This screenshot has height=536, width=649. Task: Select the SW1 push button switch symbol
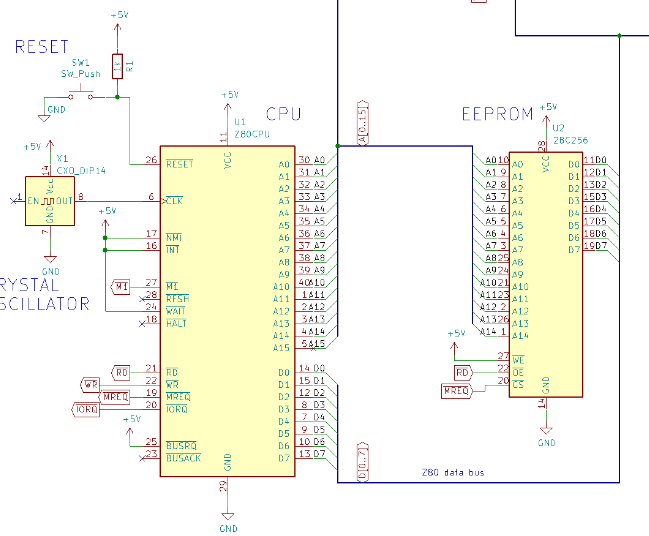[x=79, y=94]
